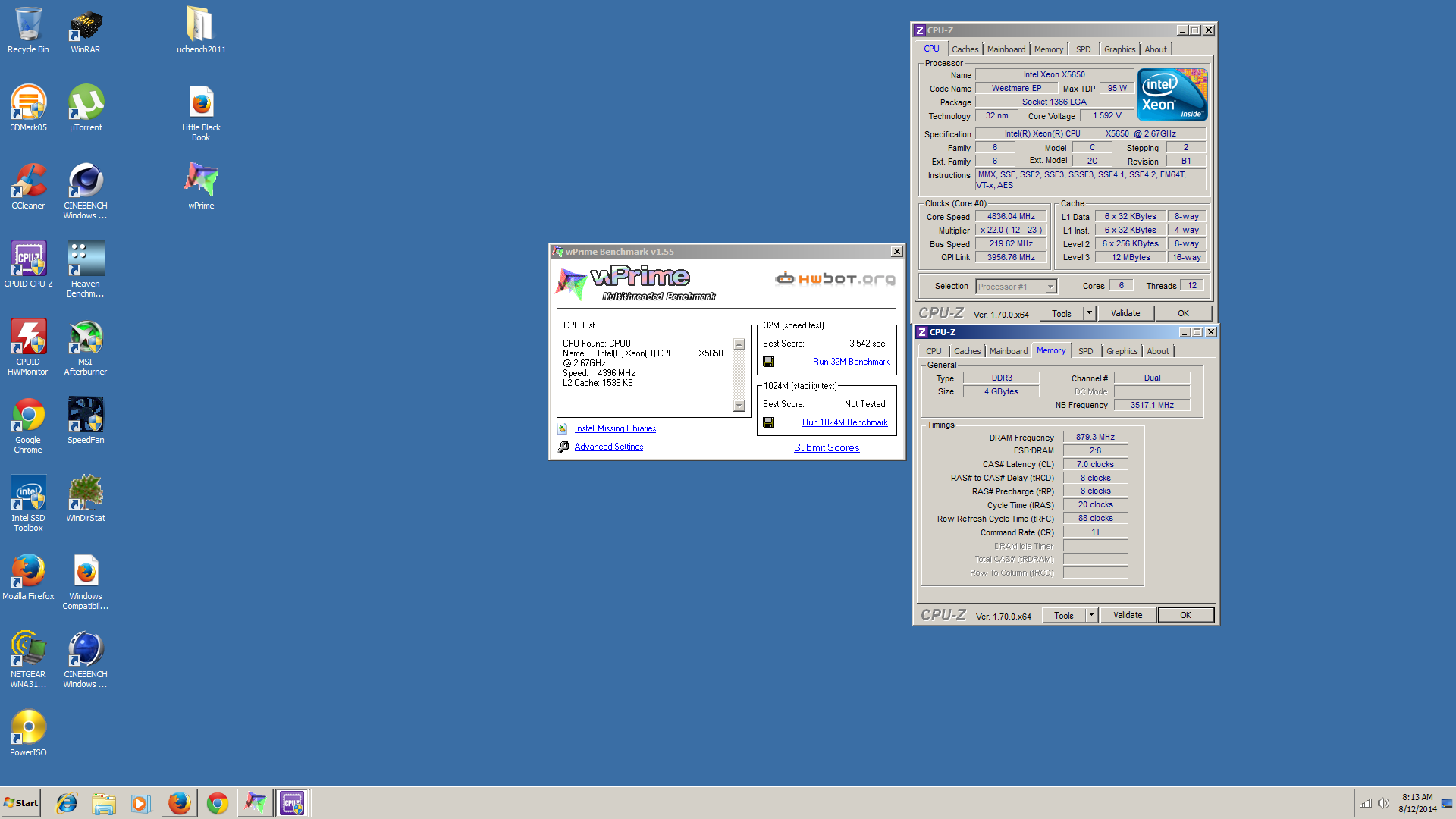1456x819 pixels.
Task: Click Run 1024M Benchmark link
Action: pos(845,422)
